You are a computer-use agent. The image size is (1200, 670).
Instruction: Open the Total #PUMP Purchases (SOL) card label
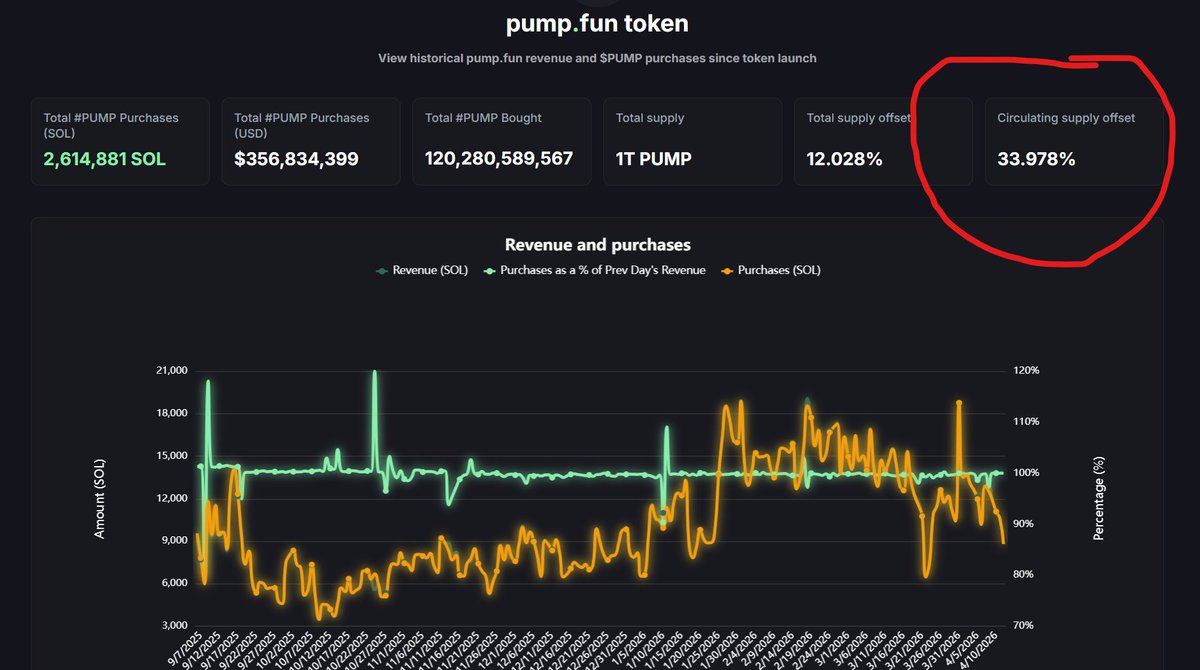(x=111, y=125)
